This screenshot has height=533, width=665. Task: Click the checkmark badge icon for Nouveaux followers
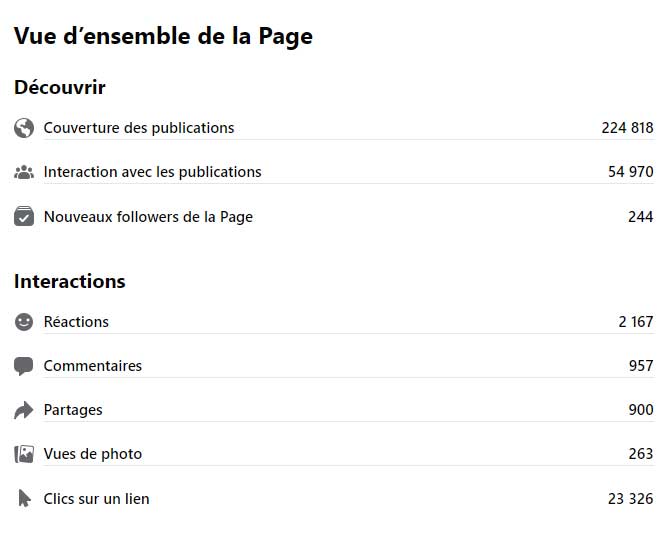tap(24, 216)
